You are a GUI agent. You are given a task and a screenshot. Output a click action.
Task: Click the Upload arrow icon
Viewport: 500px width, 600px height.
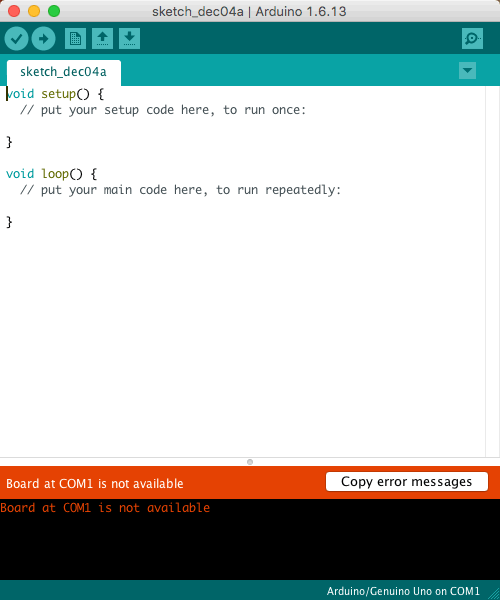click(x=44, y=39)
